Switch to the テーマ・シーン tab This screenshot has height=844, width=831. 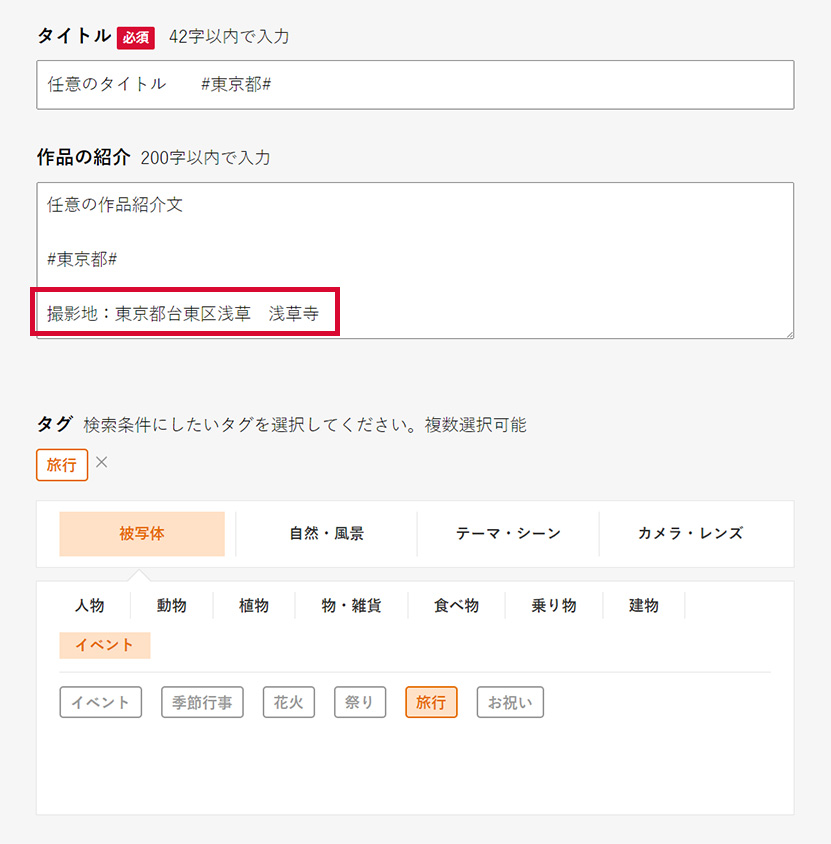(x=510, y=533)
